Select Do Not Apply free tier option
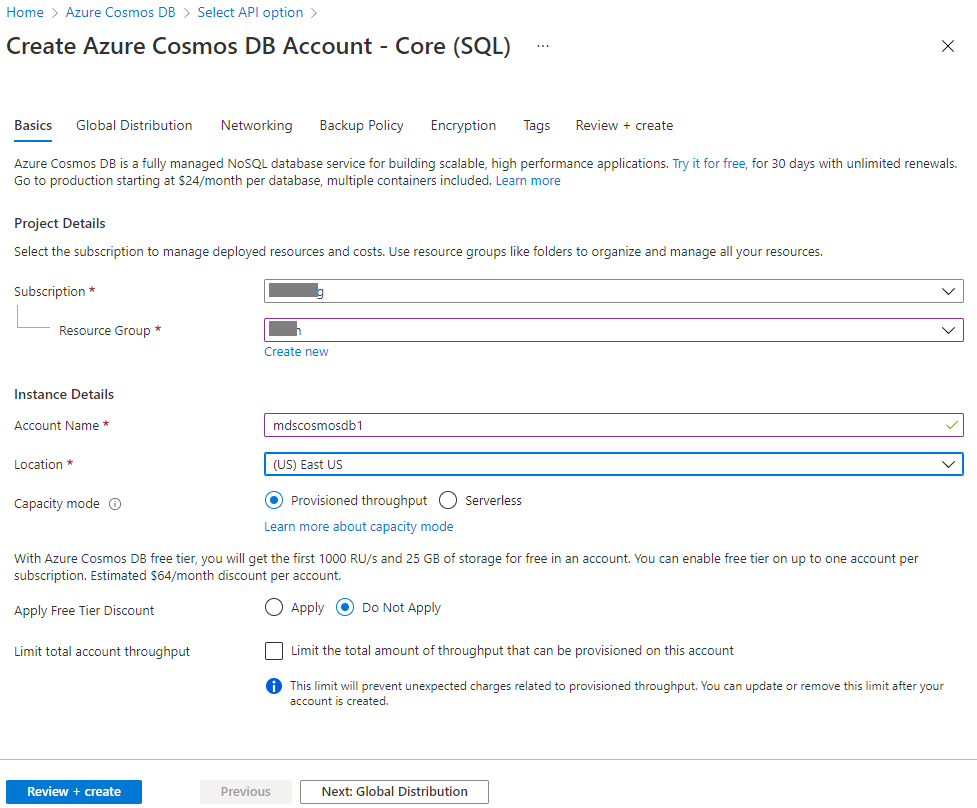Image resolution: width=977 pixels, height=808 pixels. pos(345,607)
